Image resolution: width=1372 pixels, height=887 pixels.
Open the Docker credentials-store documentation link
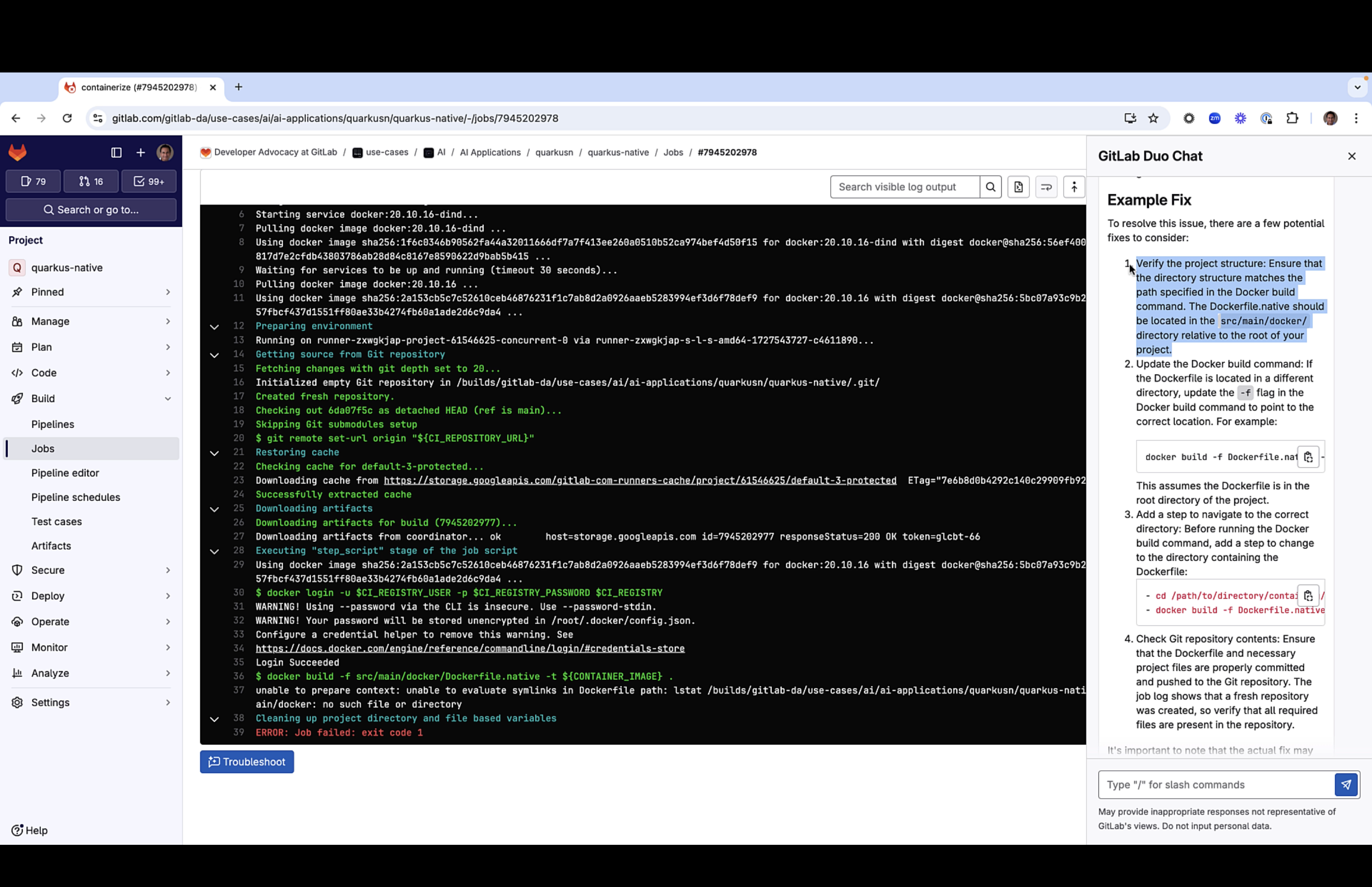click(x=470, y=649)
